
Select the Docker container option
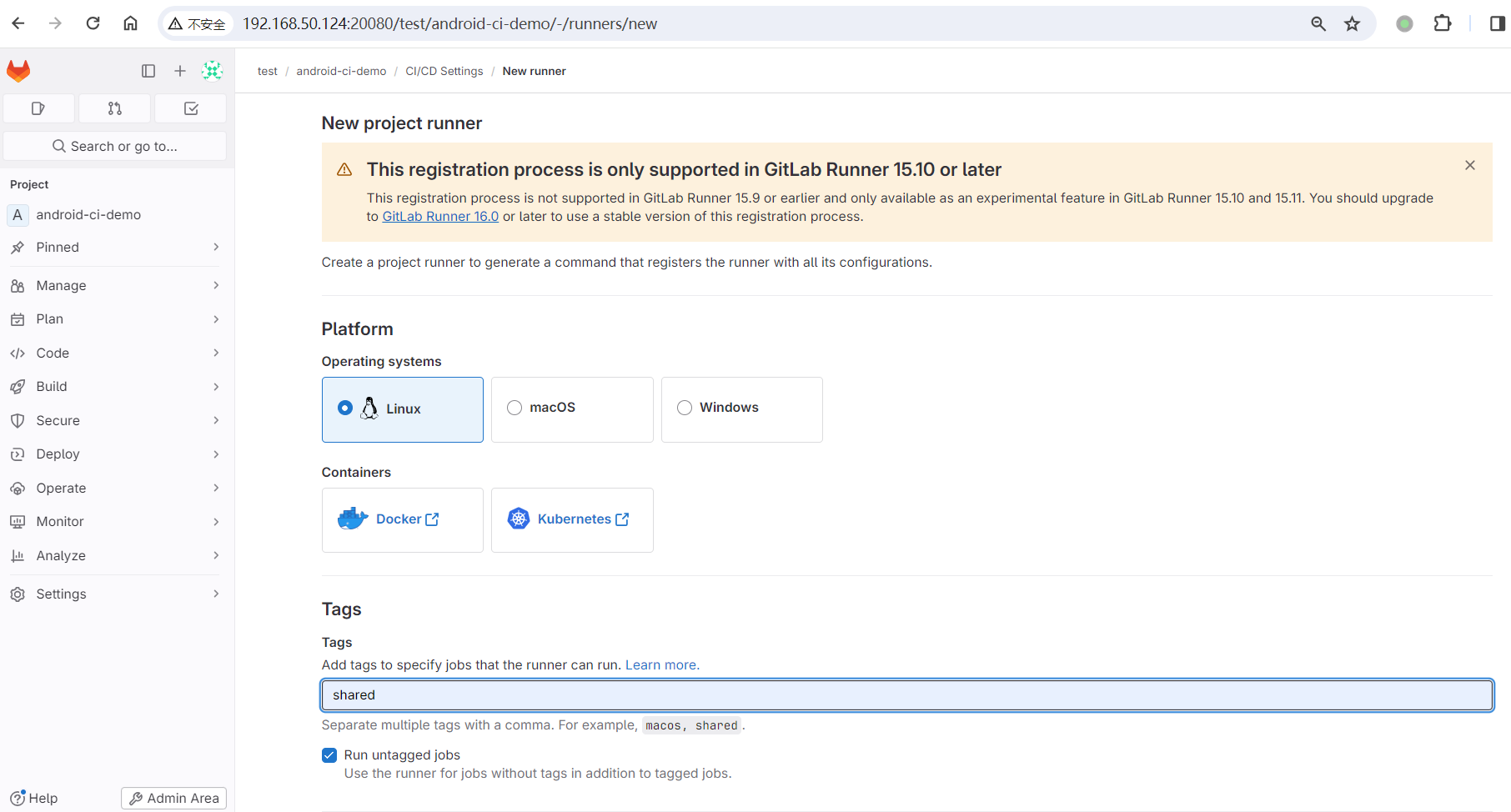[401, 519]
